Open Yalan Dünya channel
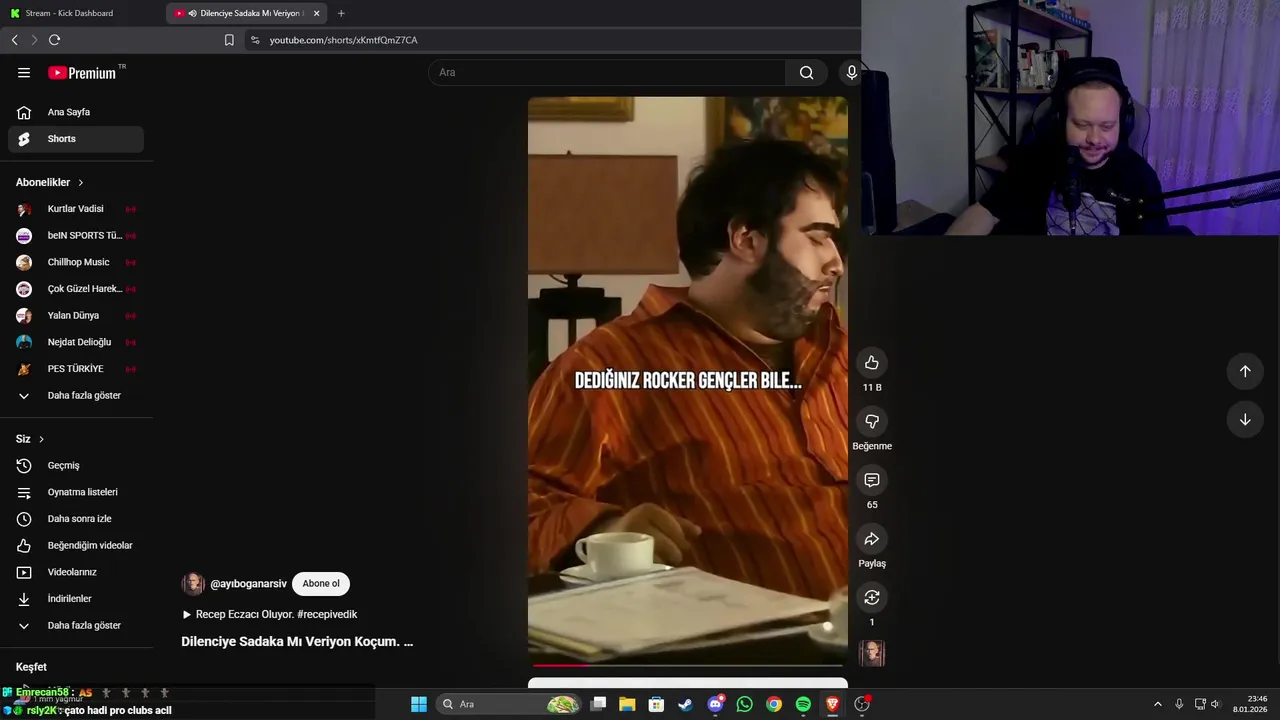1280x720 pixels. (76, 315)
